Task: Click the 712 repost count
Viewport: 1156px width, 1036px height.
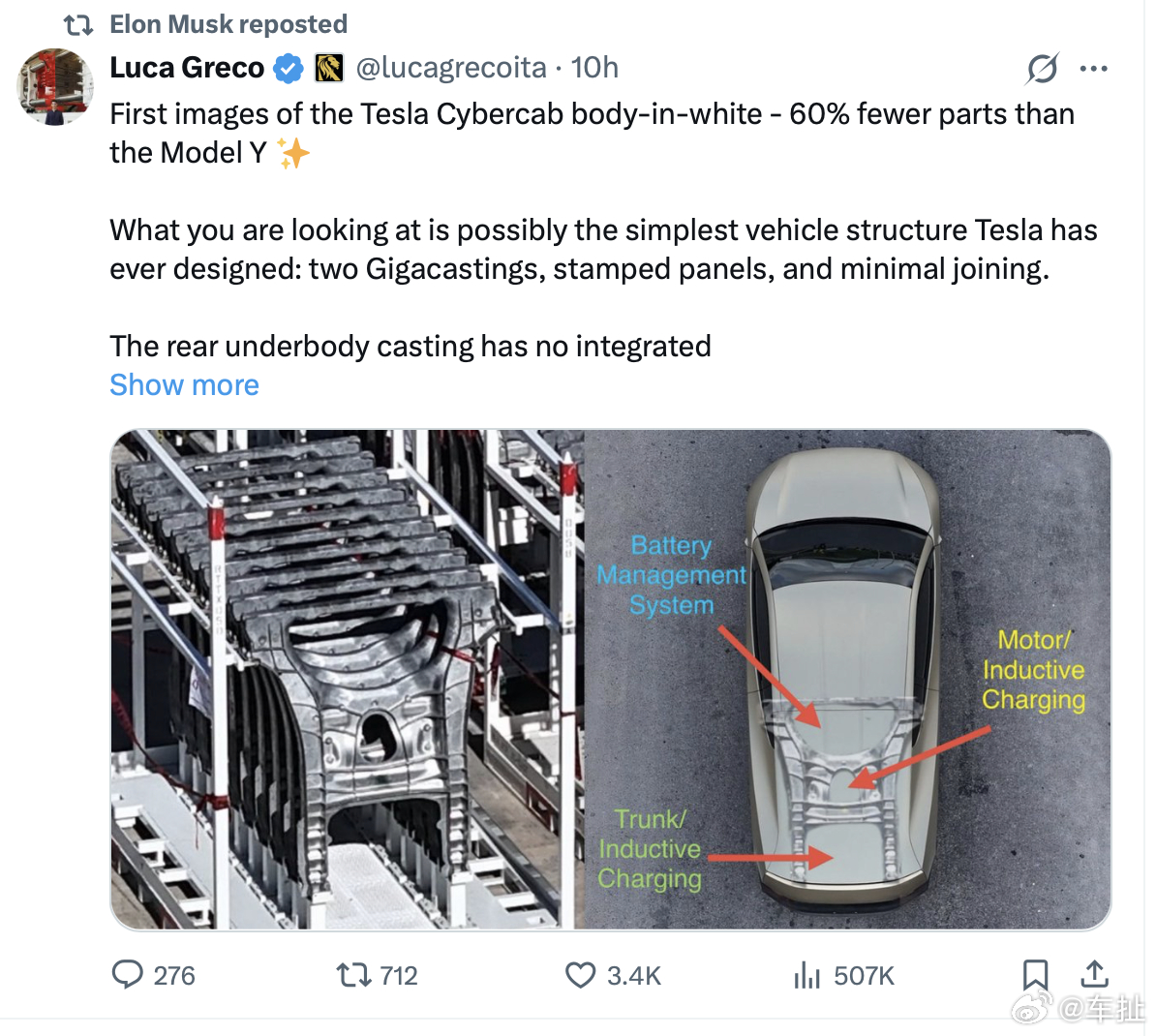Action: (x=399, y=976)
